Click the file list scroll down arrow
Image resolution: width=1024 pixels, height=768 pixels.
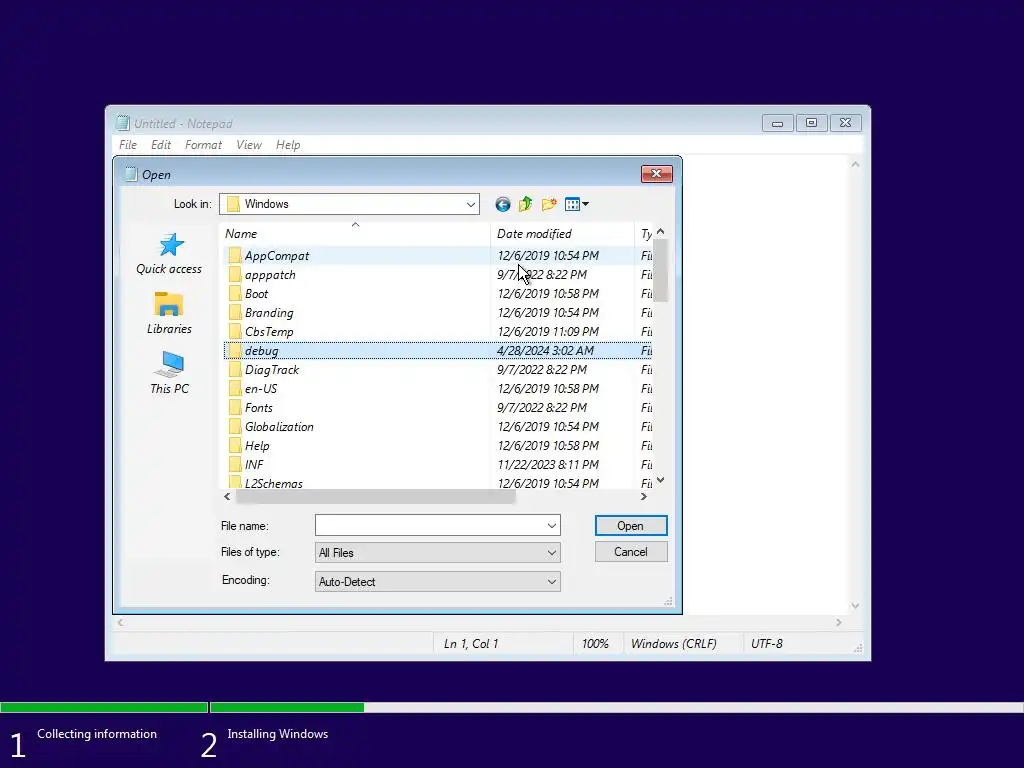tap(660, 481)
